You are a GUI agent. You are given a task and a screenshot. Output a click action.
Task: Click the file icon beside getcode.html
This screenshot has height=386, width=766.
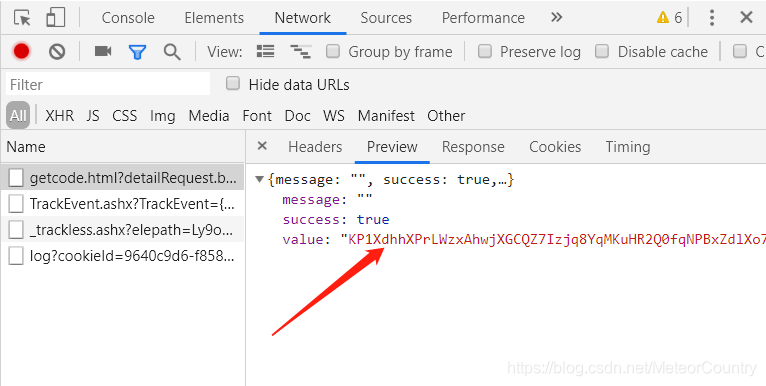pyautogui.click(x=16, y=178)
